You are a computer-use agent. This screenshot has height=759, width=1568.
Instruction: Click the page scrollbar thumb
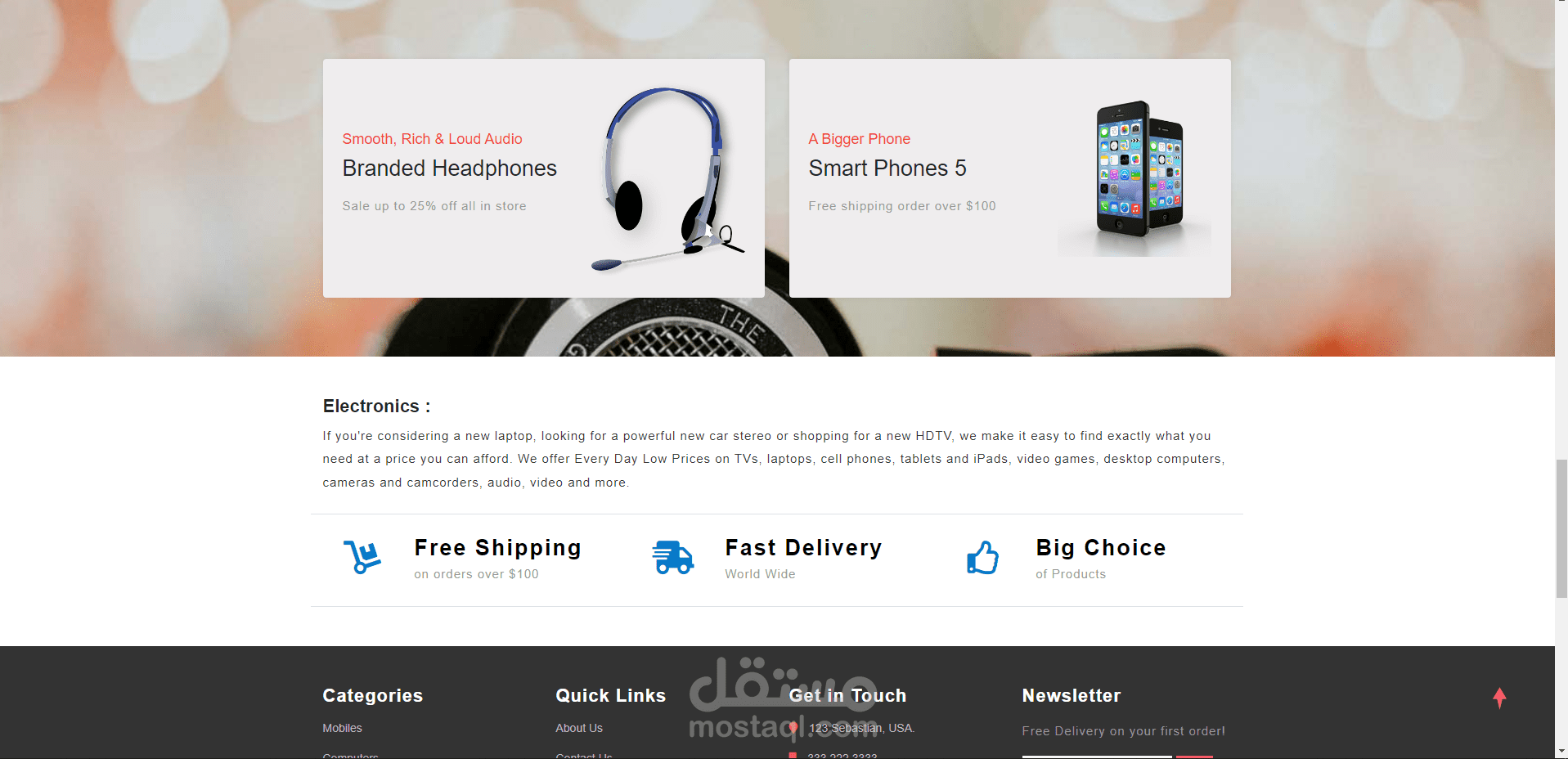pos(1561,528)
